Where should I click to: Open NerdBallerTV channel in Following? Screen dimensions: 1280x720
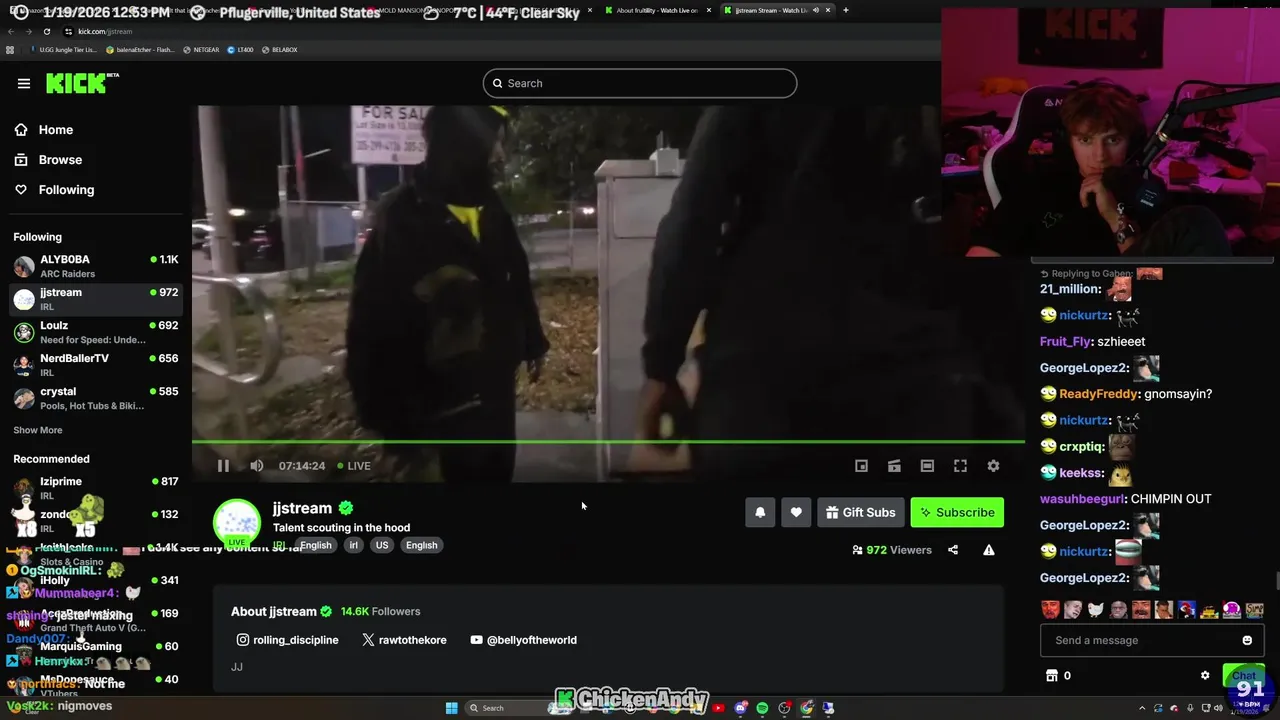click(x=96, y=365)
